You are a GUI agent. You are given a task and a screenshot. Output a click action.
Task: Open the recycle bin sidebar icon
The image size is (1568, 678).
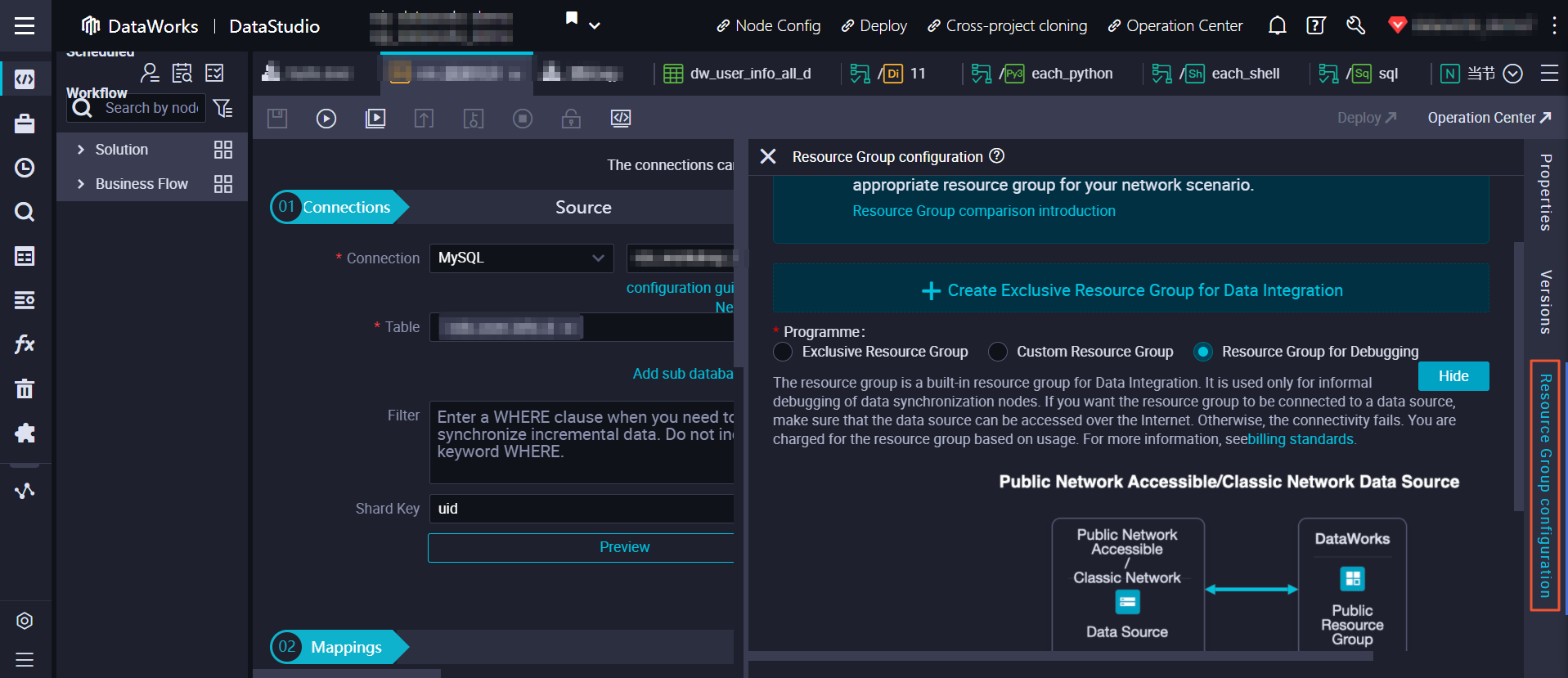(25, 388)
